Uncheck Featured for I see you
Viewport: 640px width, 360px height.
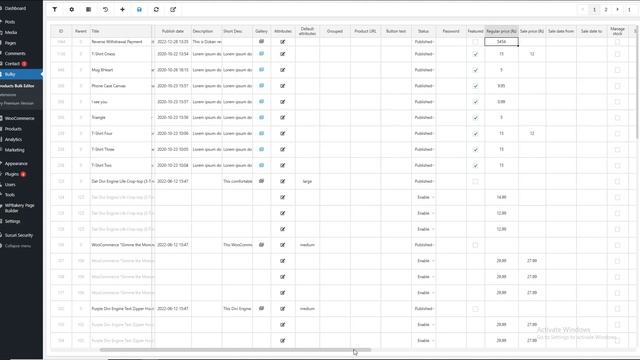pyautogui.click(x=475, y=102)
